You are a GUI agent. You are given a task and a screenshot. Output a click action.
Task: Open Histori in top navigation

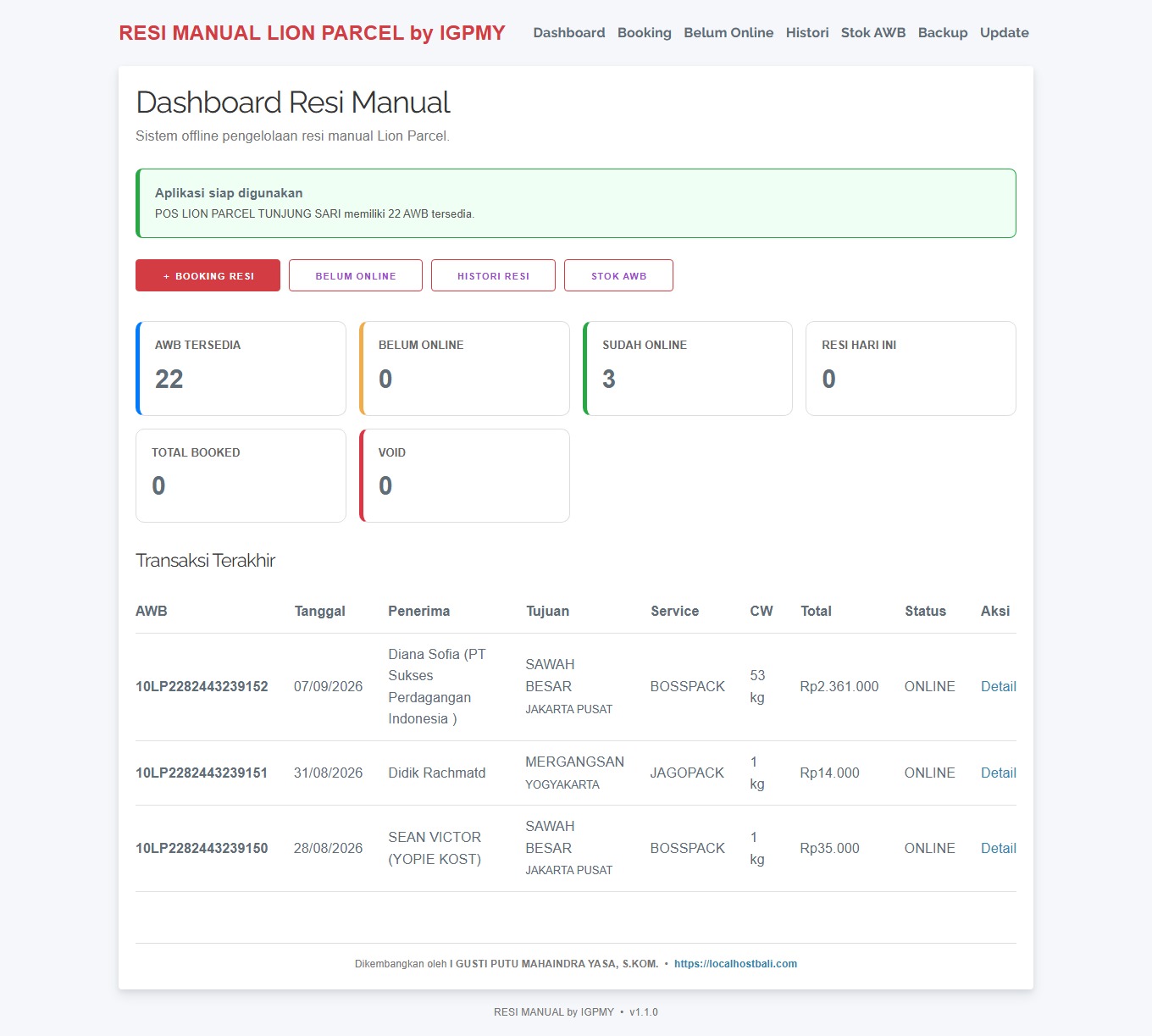(807, 33)
